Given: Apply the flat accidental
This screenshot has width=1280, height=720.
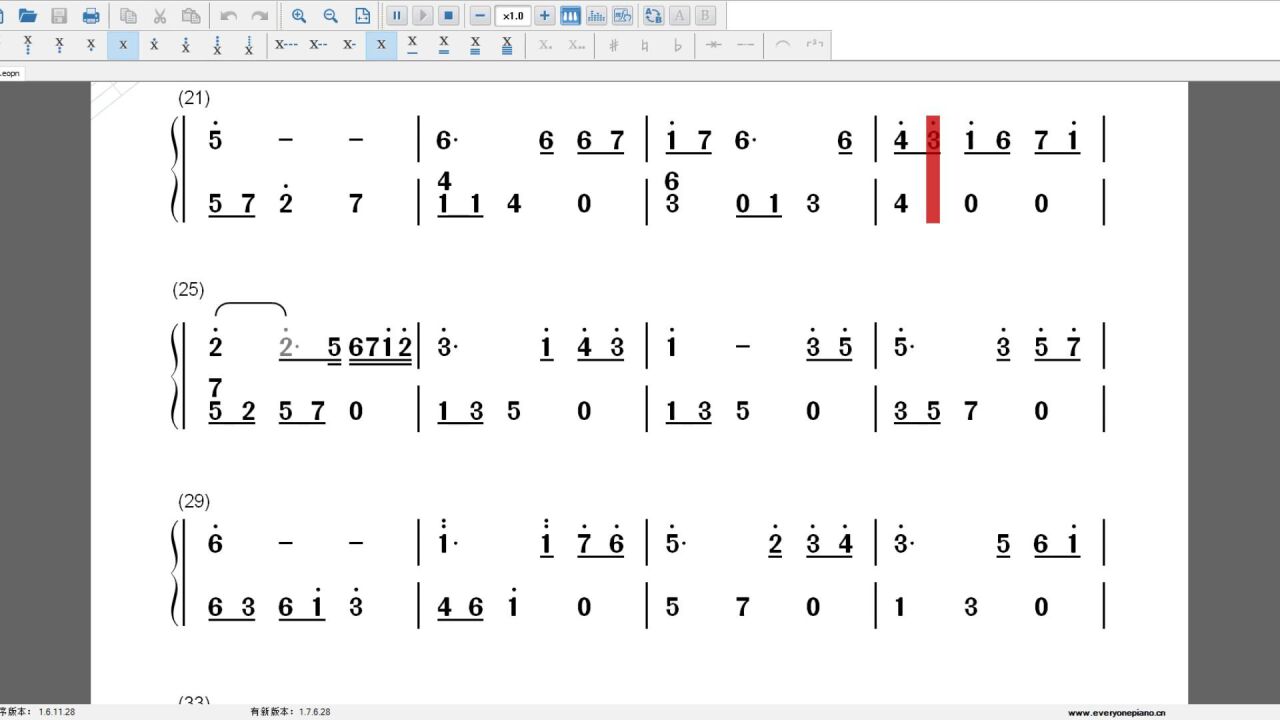Looking at the screenshot, I should (x=677, y=45).
